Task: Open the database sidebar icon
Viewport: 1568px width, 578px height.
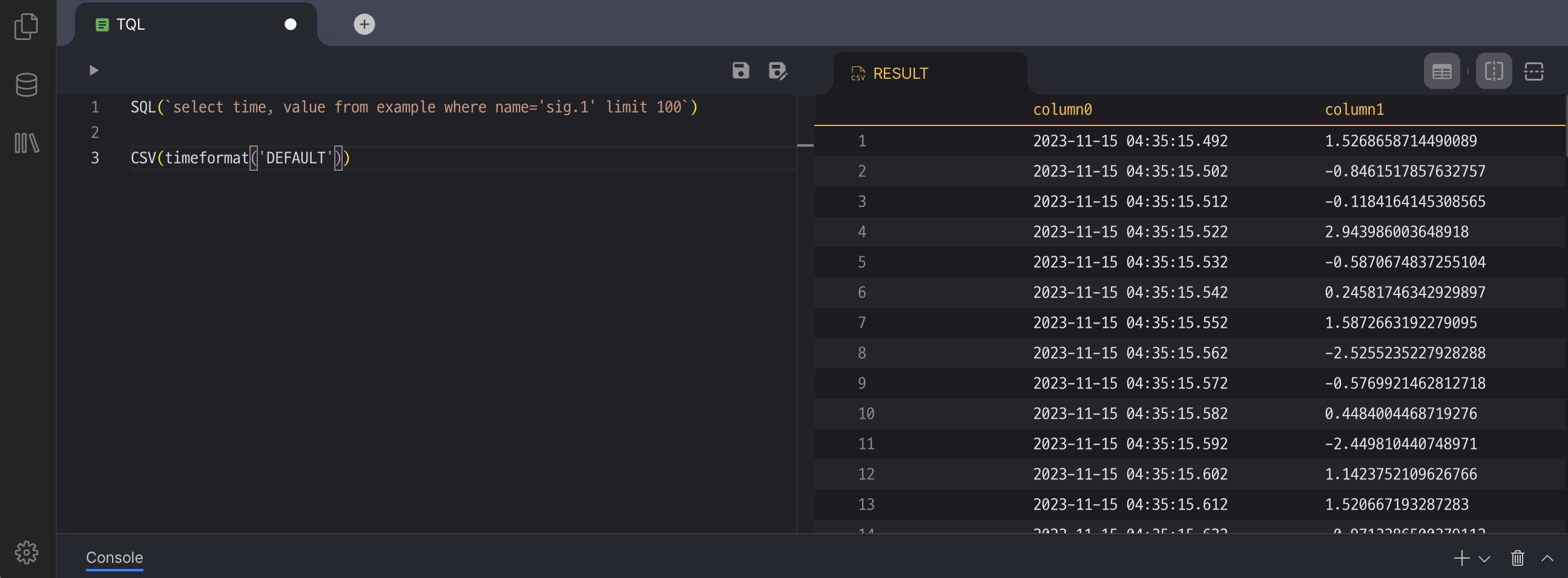Action: [26, 85]
